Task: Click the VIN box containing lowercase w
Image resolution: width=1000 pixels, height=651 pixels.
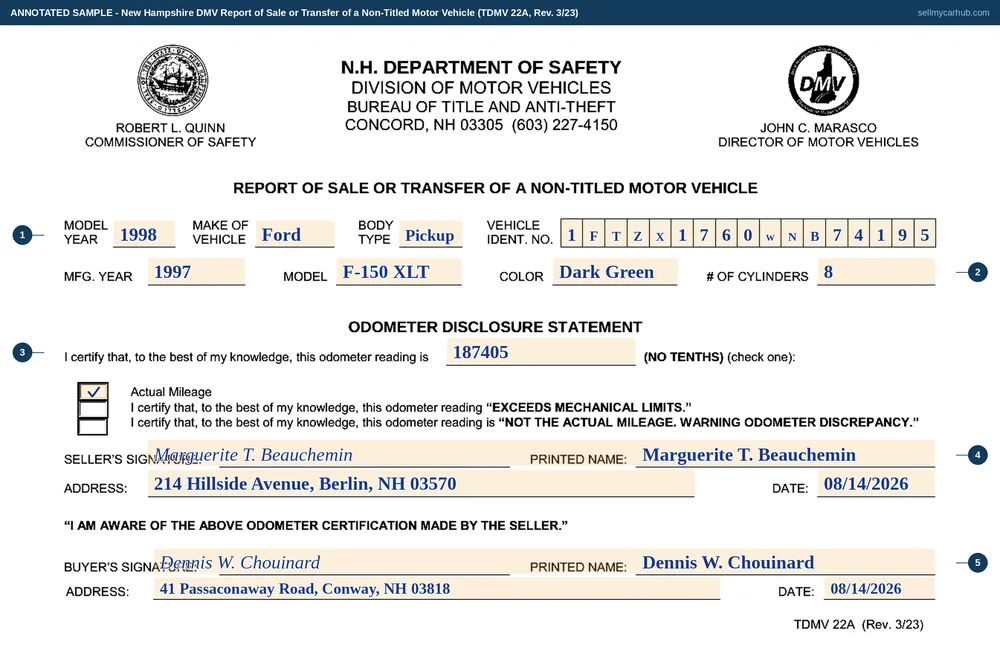Action: click(x=770, y=233)
